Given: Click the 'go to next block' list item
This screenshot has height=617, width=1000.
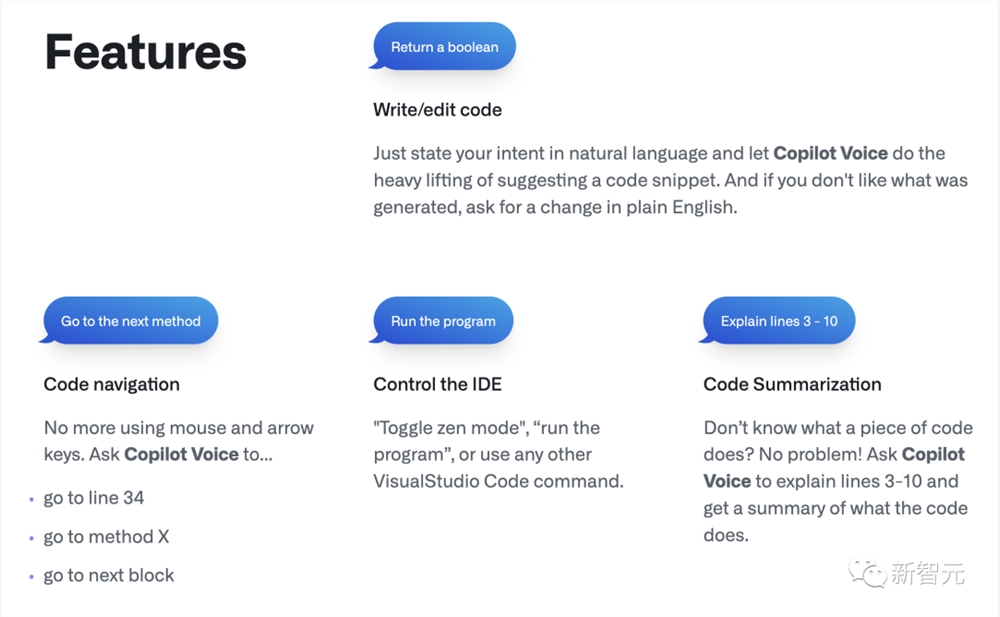Looking at the screenshot, I should click(108, 576).
